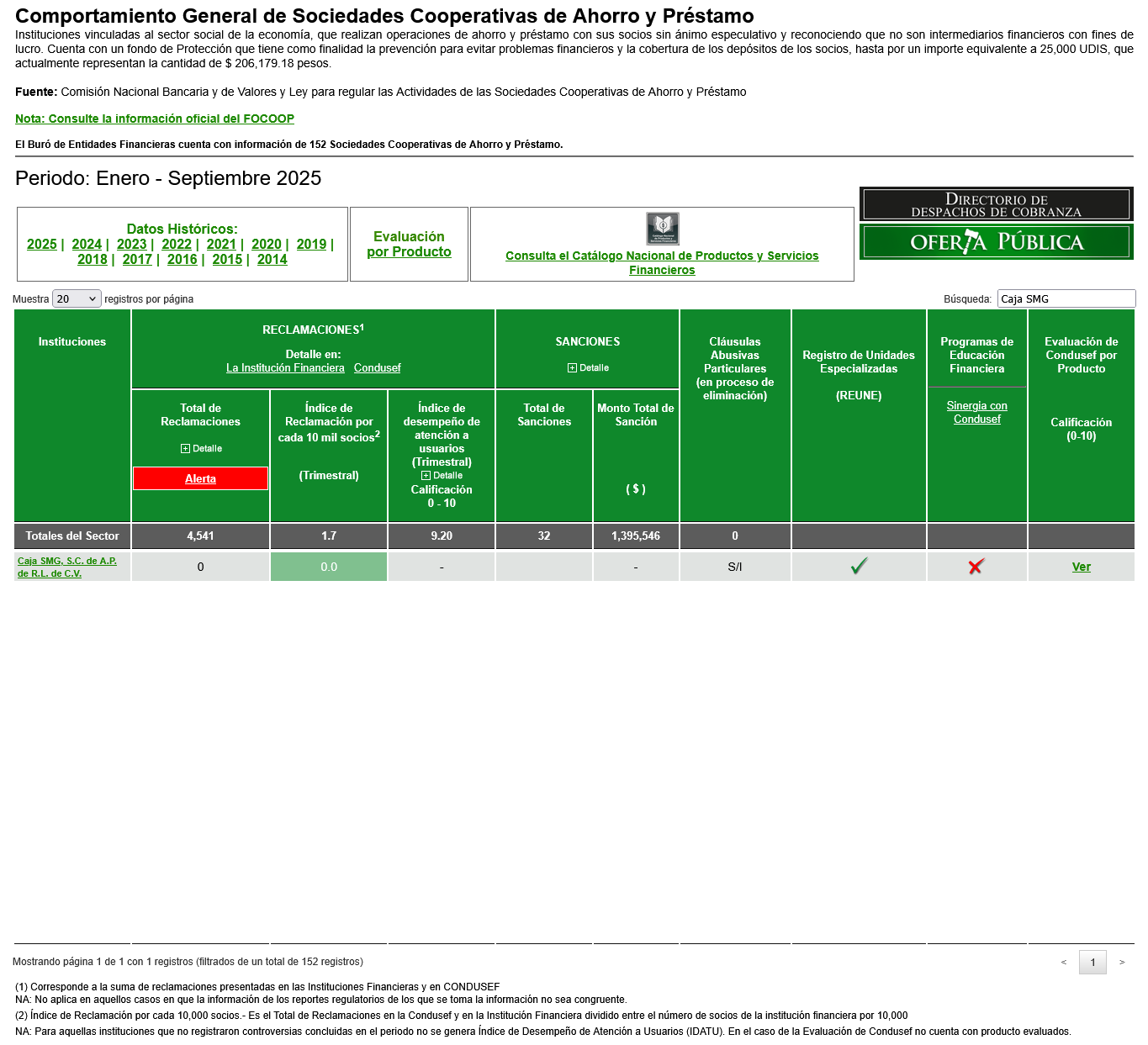Open 2024 historical data
Image resolution: width=1148 pixels, height=1045 pixels.
click(87, 245)
